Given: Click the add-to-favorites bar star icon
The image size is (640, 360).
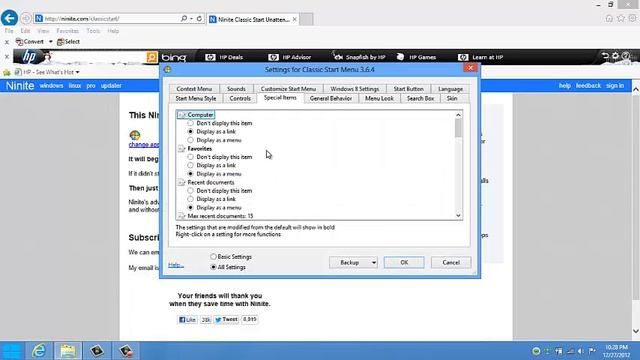Looking at the screenshot, I should 7,72.
